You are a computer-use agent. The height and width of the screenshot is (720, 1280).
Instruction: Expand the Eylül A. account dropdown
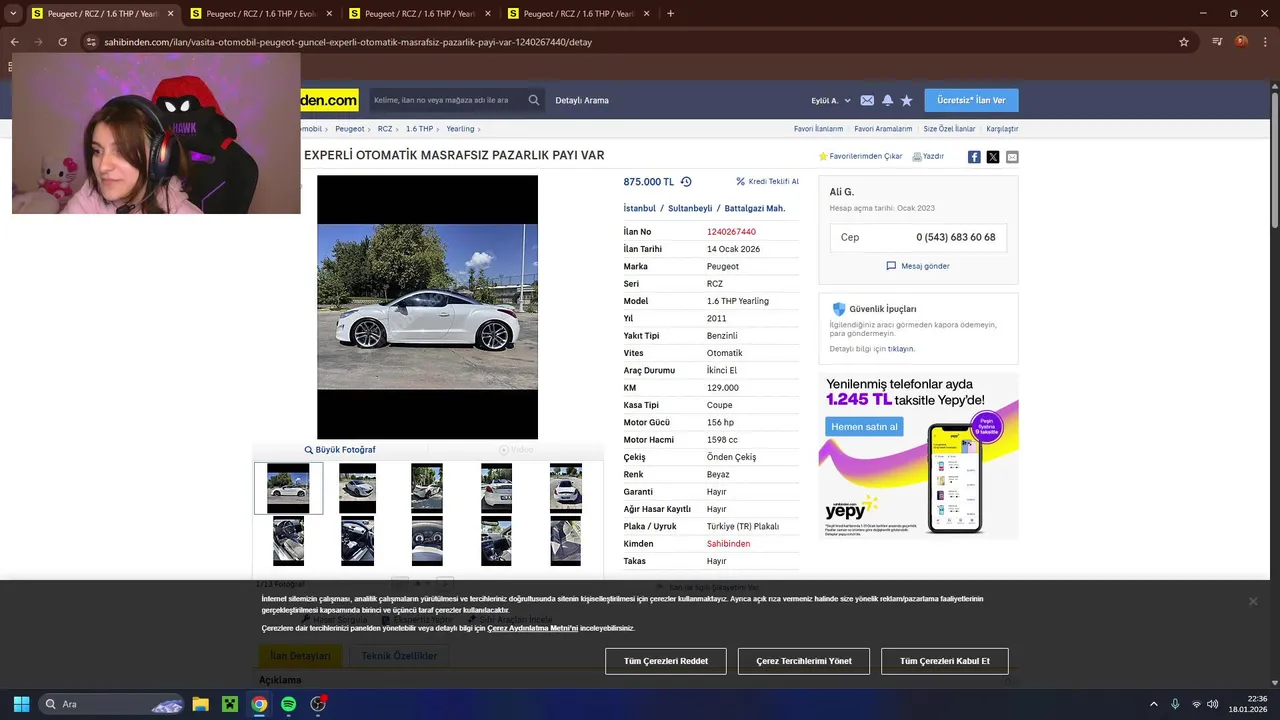click(830, 100)
